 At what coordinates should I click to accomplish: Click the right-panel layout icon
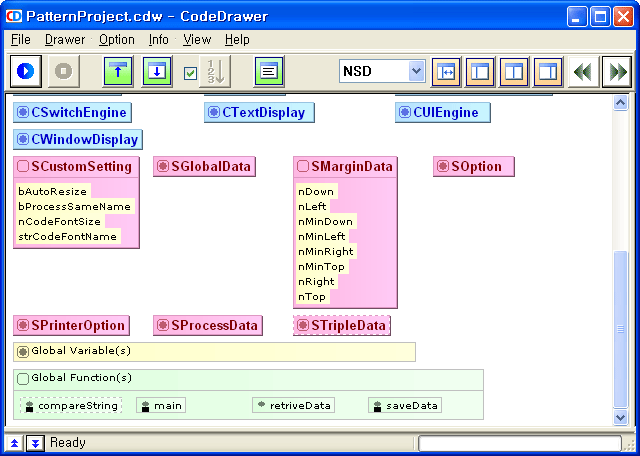coord(548,72)
